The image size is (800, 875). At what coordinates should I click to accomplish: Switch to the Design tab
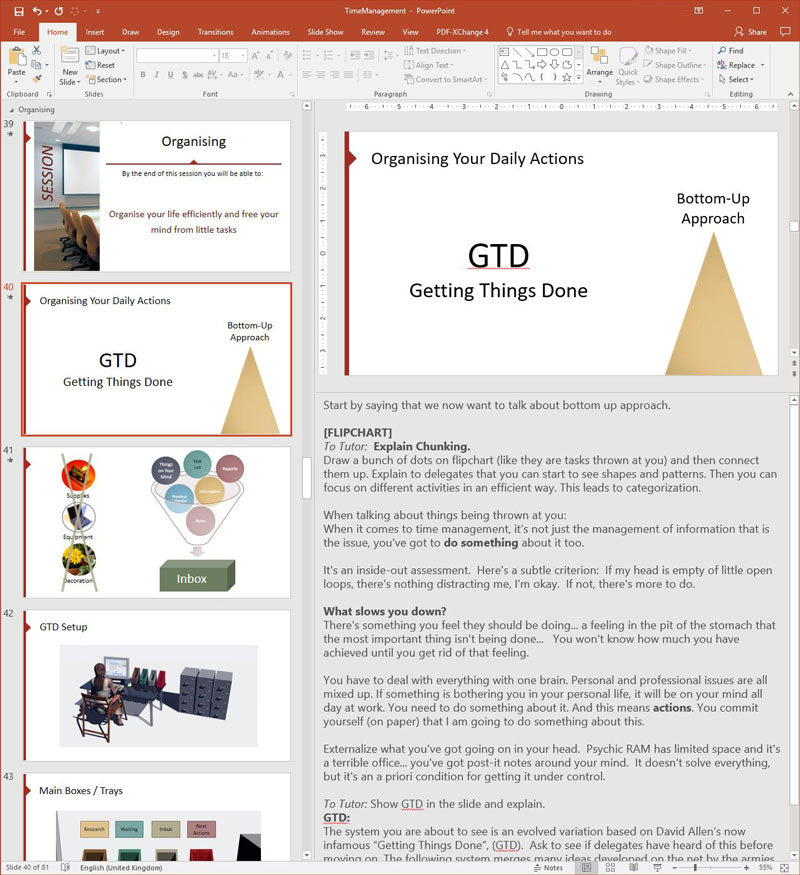coord(168,32)
